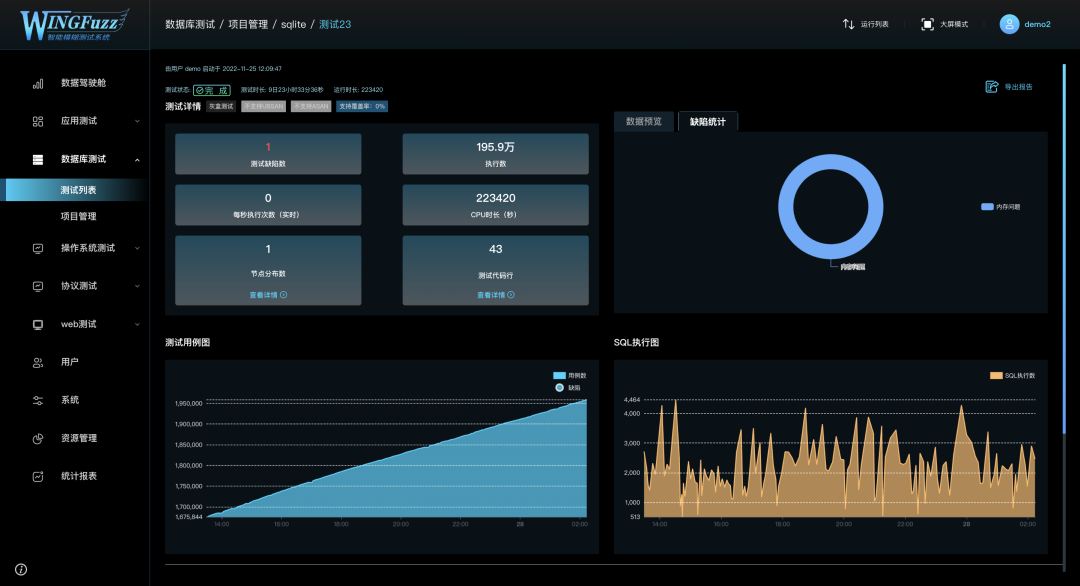Click the 数据库测试 database icon in sidebar
1080x586 pixels.
[38, 160]
